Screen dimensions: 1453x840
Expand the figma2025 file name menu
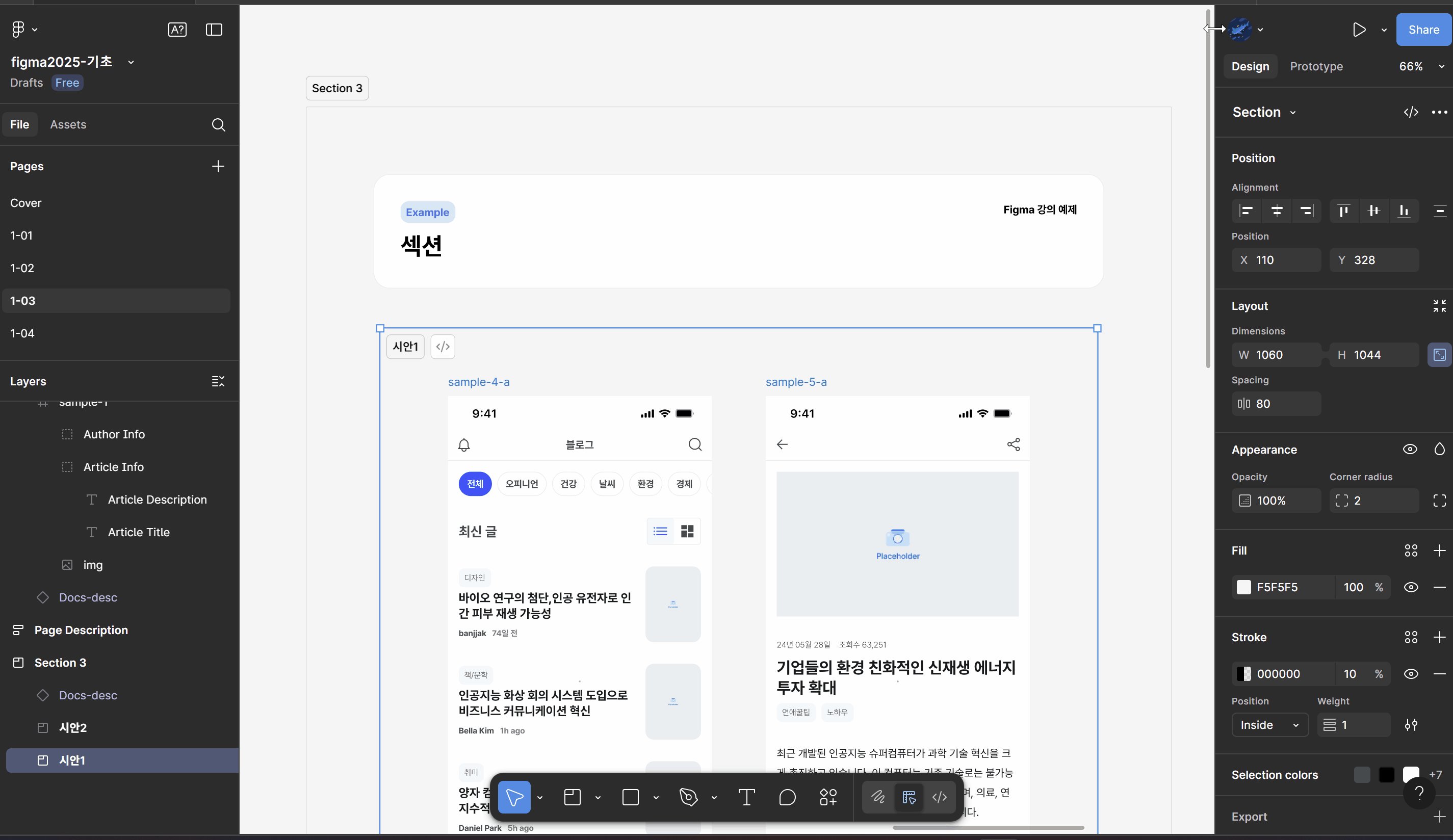(131, 62)
